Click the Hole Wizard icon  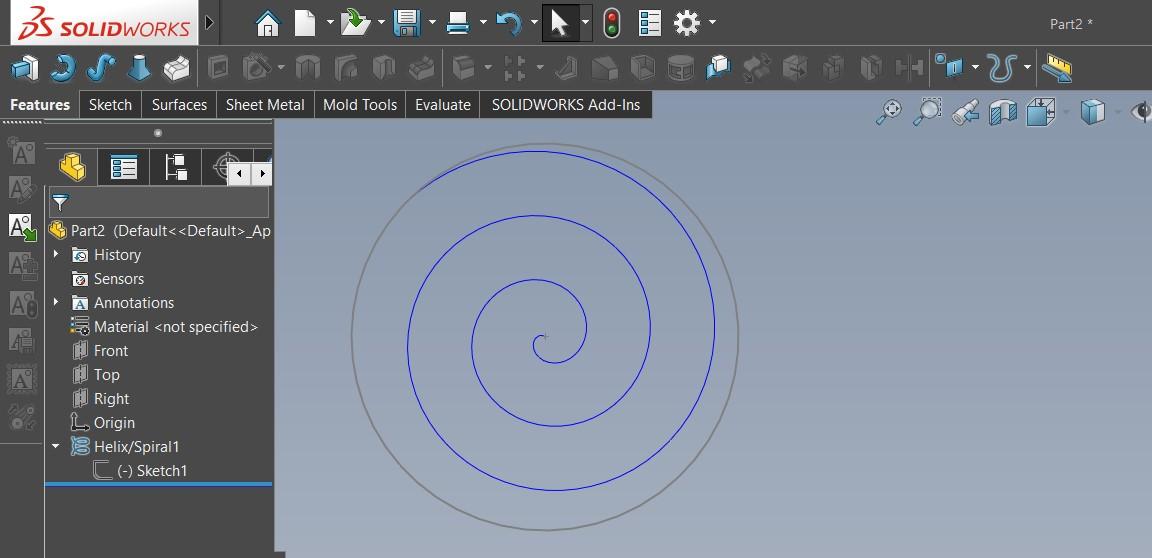pyautogui.click(x=257, y=68)
